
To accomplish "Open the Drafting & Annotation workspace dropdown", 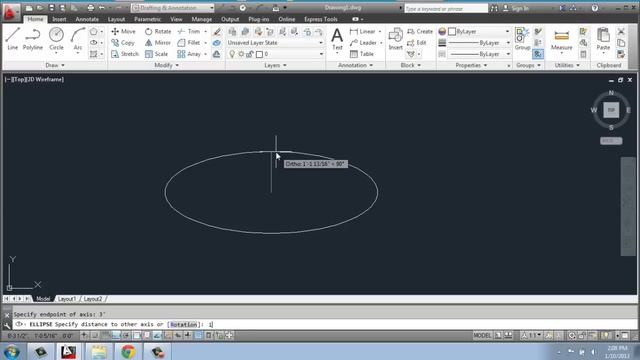I will [172, 8].
